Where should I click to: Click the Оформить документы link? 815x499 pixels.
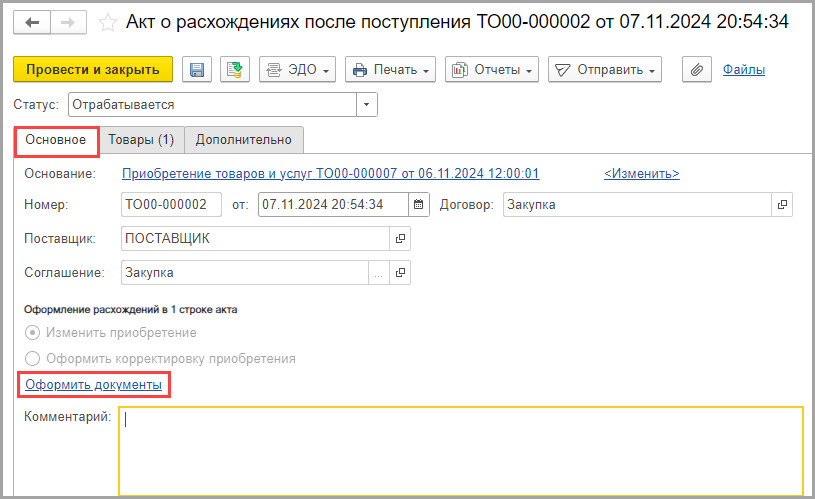(x=94, y=385)
